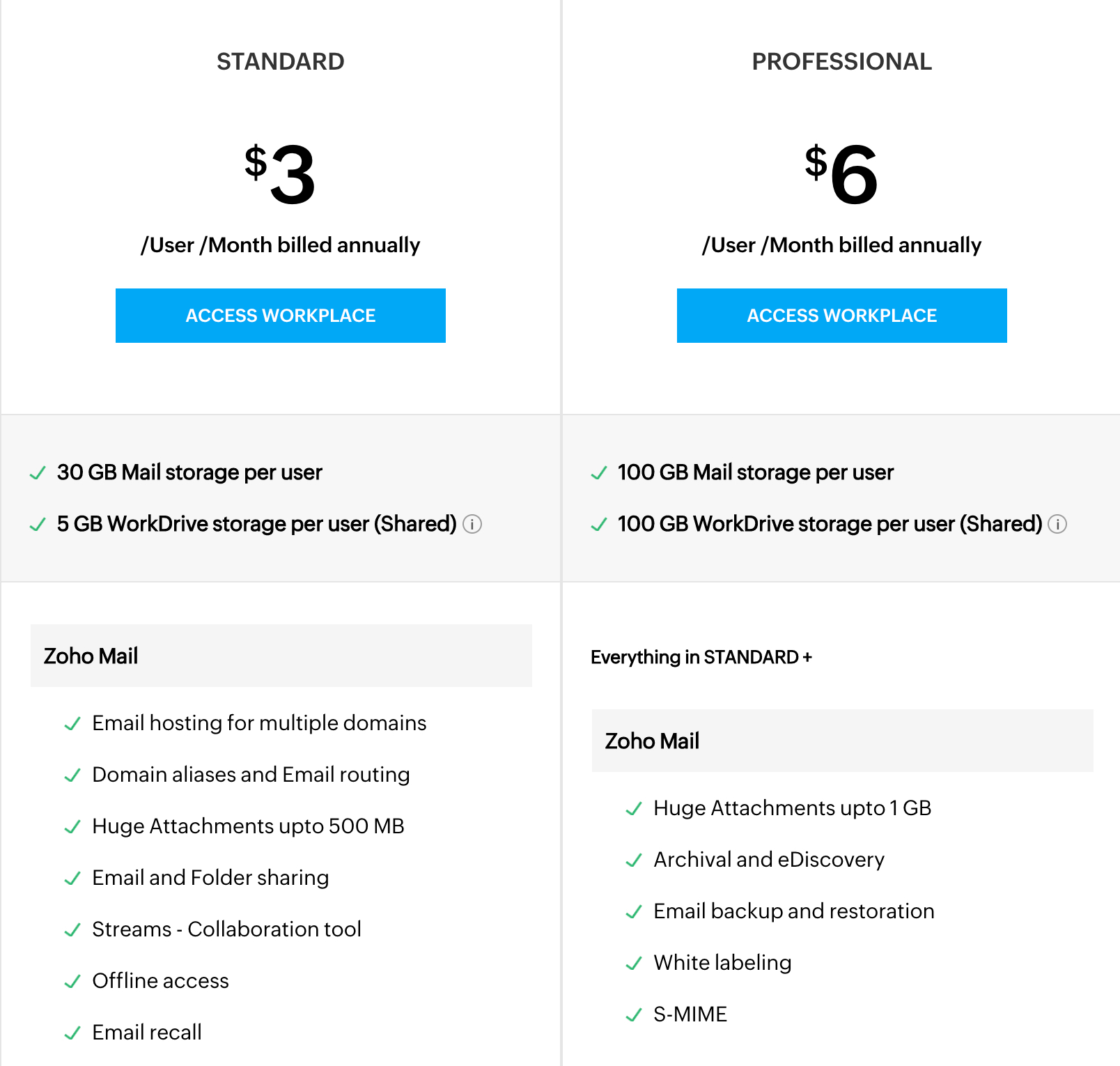Open info icon beside 5 GB WorkDrive storage
Screen dimensions: 1120x1066
pyautogui.click(x=472, y=524)
